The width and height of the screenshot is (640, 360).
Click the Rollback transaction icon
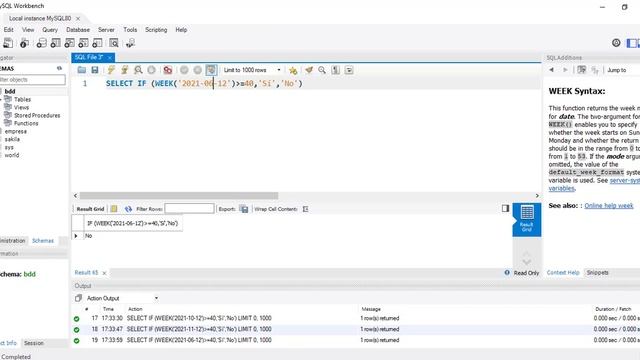click(x=198, y=70)
